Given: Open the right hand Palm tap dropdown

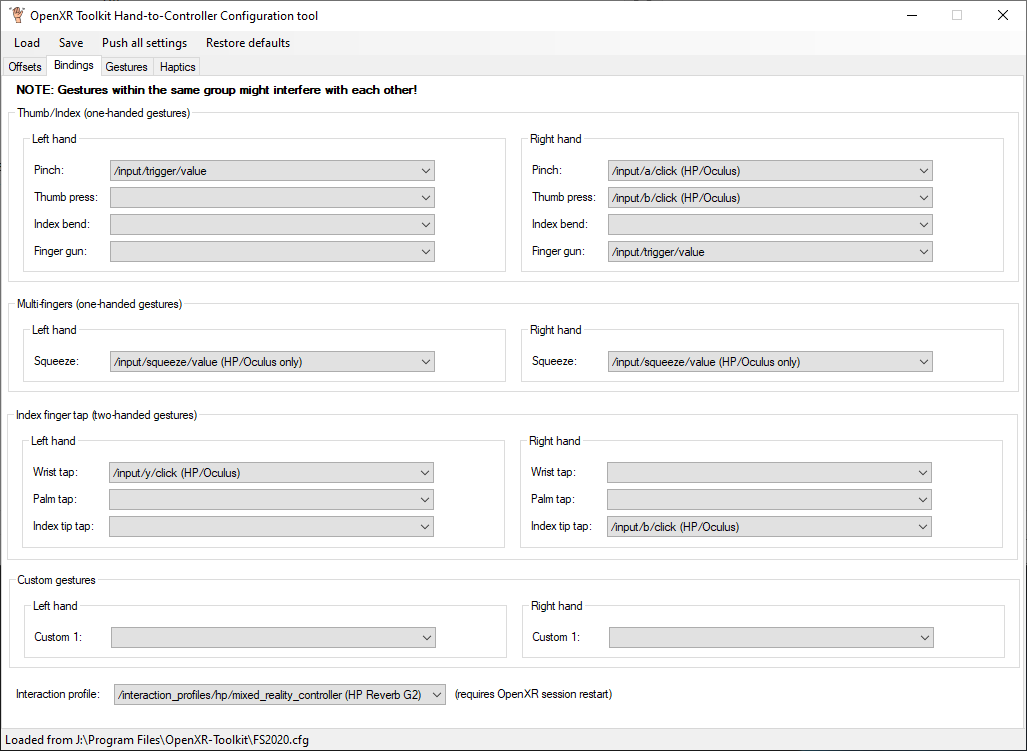Looking at the screenshot, I should (769, 500).
